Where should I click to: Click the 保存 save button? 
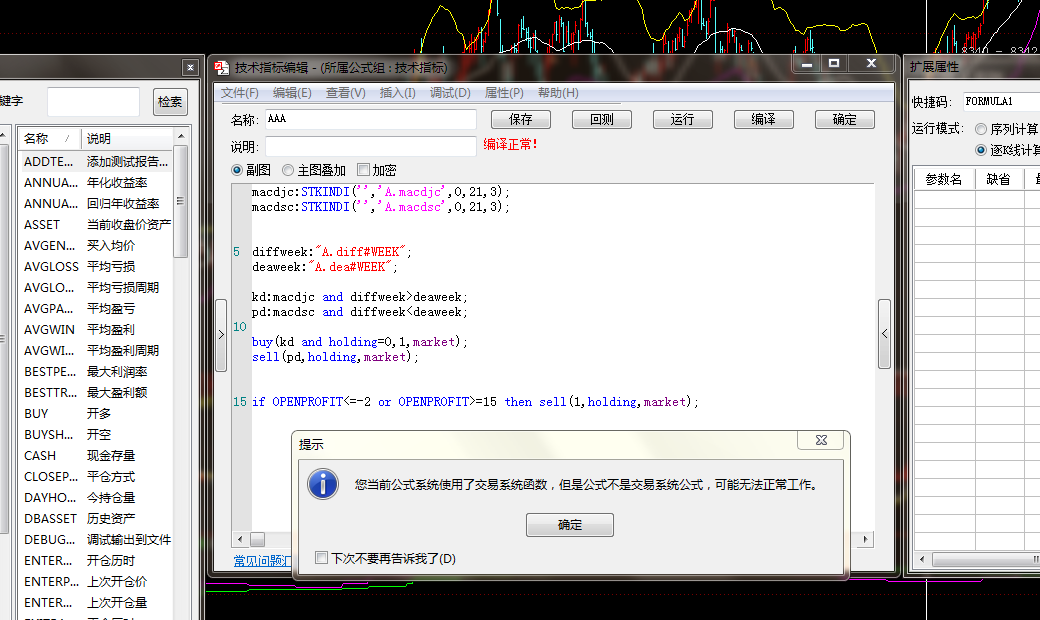tap(521, 119)
